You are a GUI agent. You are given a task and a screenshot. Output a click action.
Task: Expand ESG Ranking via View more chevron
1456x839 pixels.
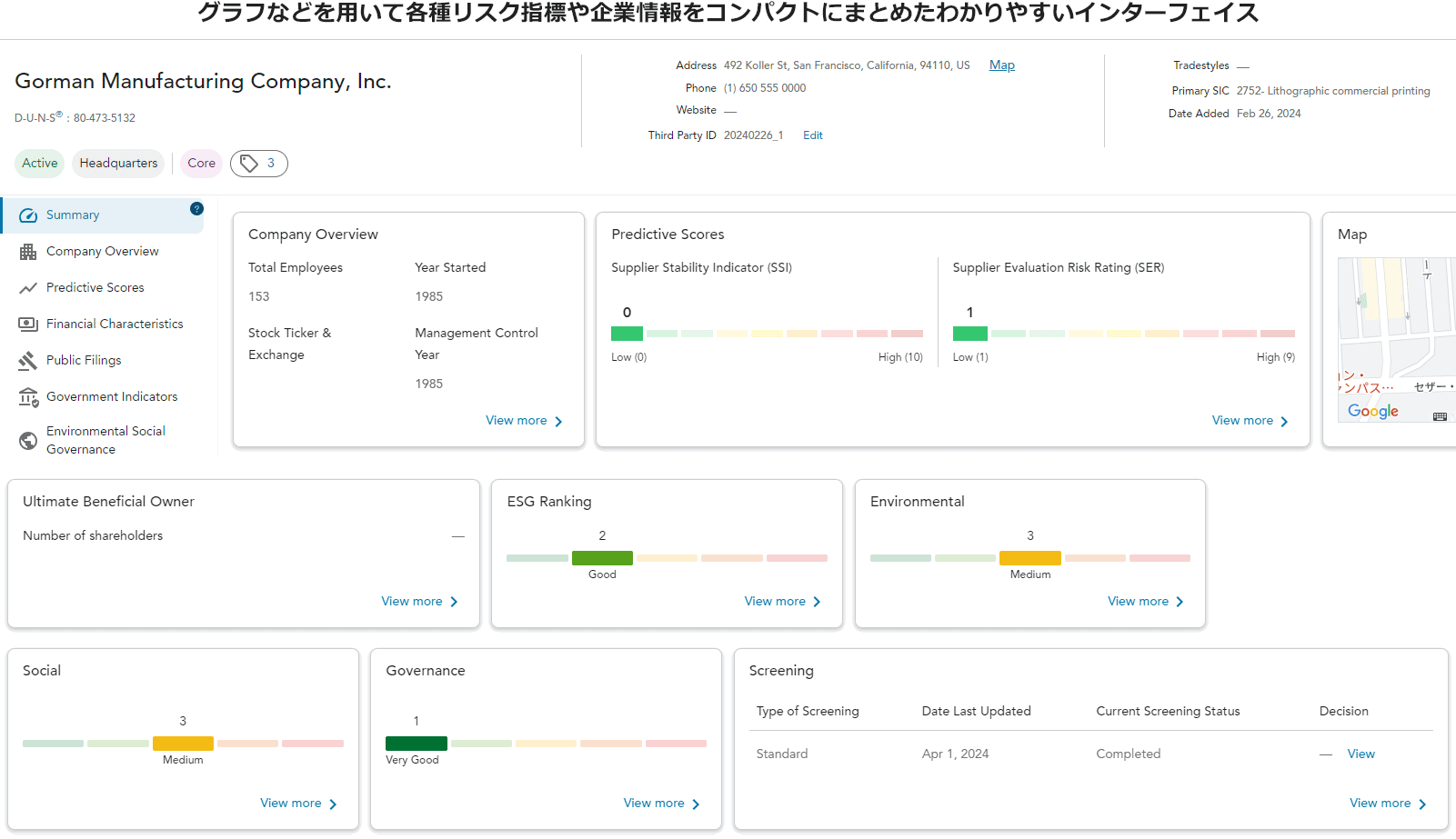click(x=817, y=603)
